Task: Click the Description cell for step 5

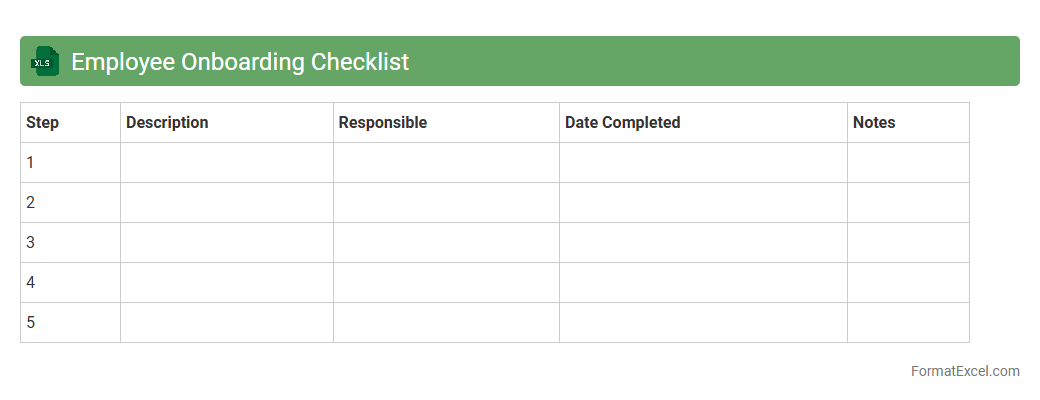Action: 227,323
